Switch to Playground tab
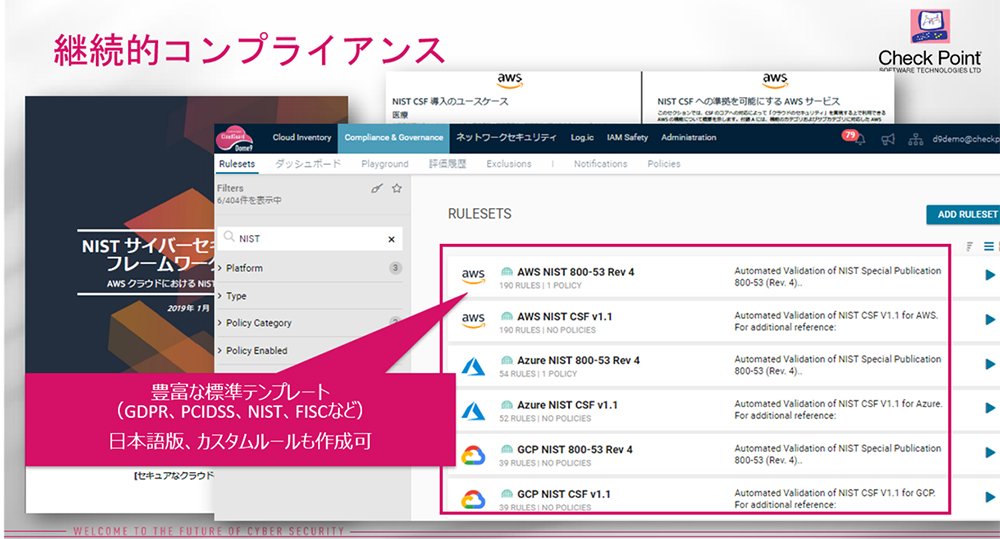The image size is (1000, 539). (x=385, y=164)
